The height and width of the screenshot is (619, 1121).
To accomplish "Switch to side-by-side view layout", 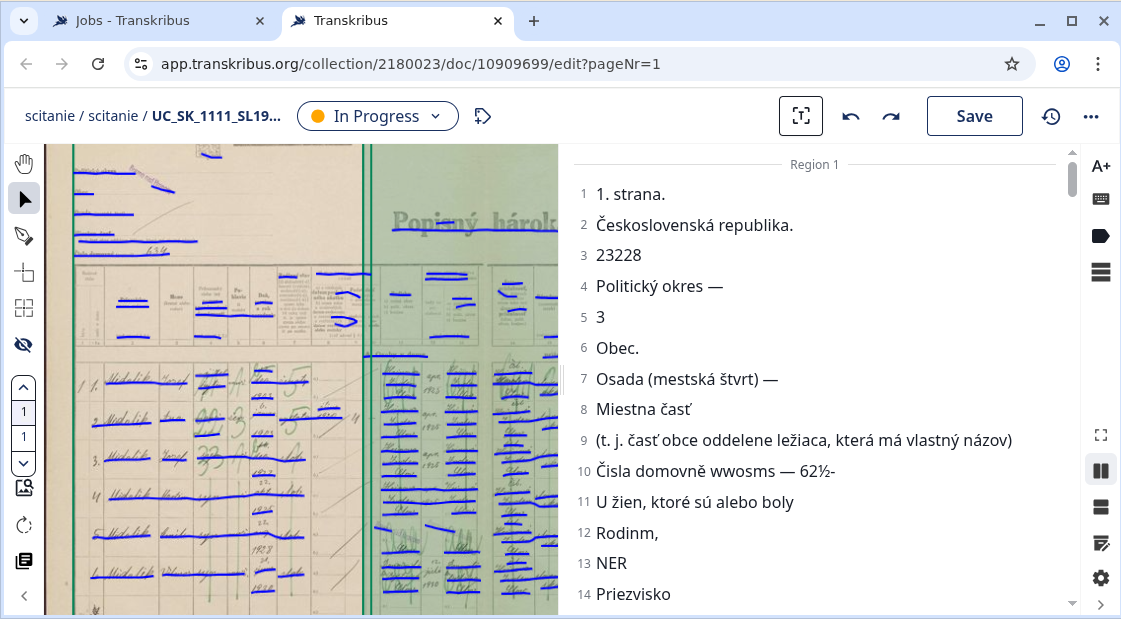I will 1101,470.
